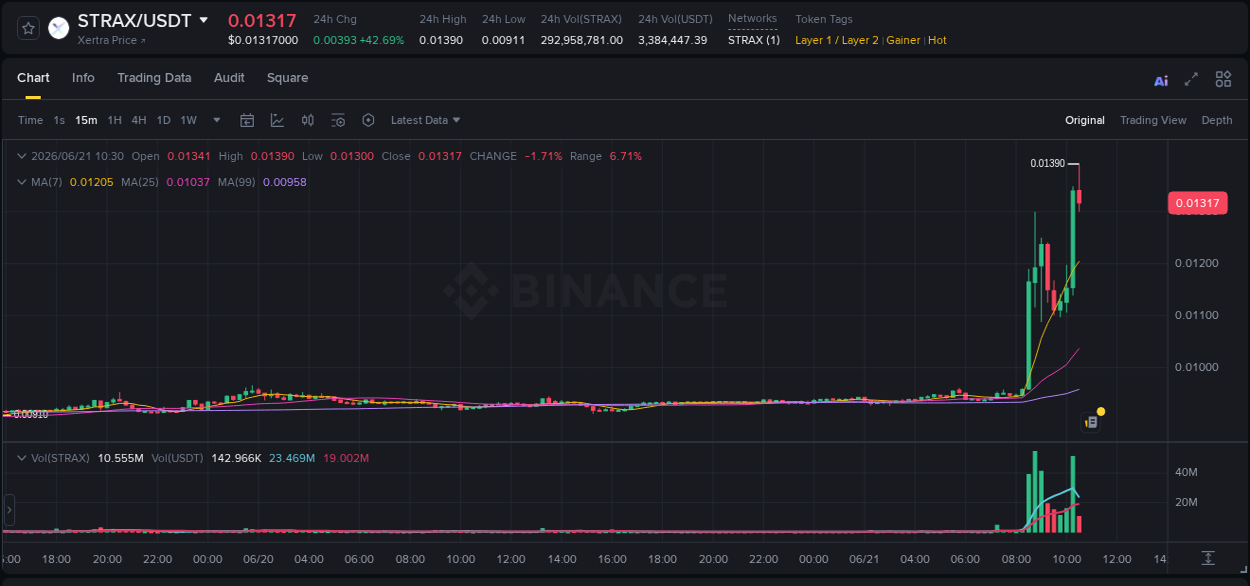This screenshot has width=1250, height=586.
Task: Switch to the Chart tab
Action: coord(33,78)
